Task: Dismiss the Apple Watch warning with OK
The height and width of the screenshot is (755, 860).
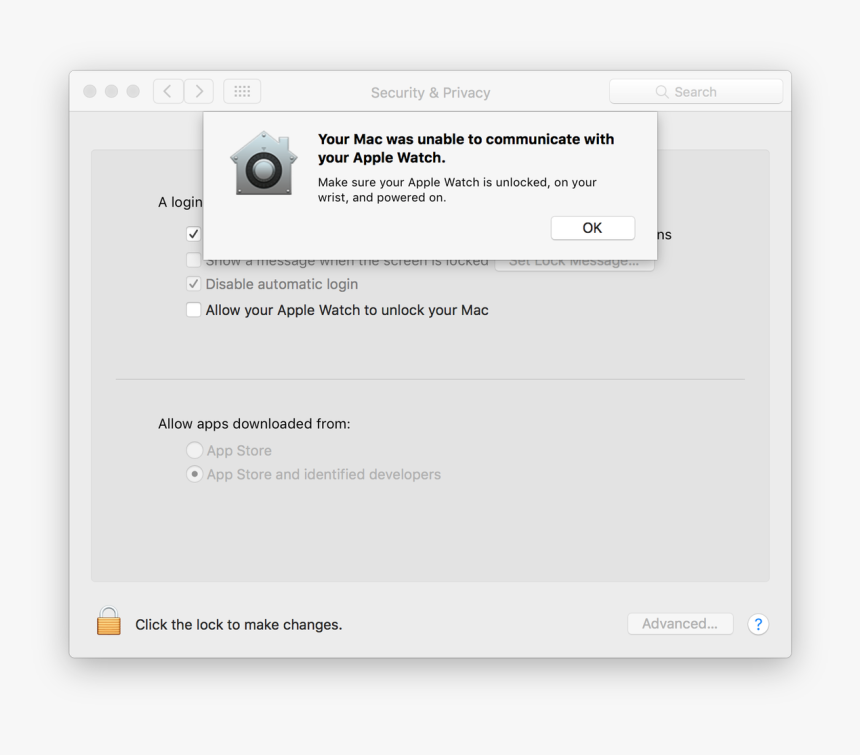Action: [x=592, y=227]
